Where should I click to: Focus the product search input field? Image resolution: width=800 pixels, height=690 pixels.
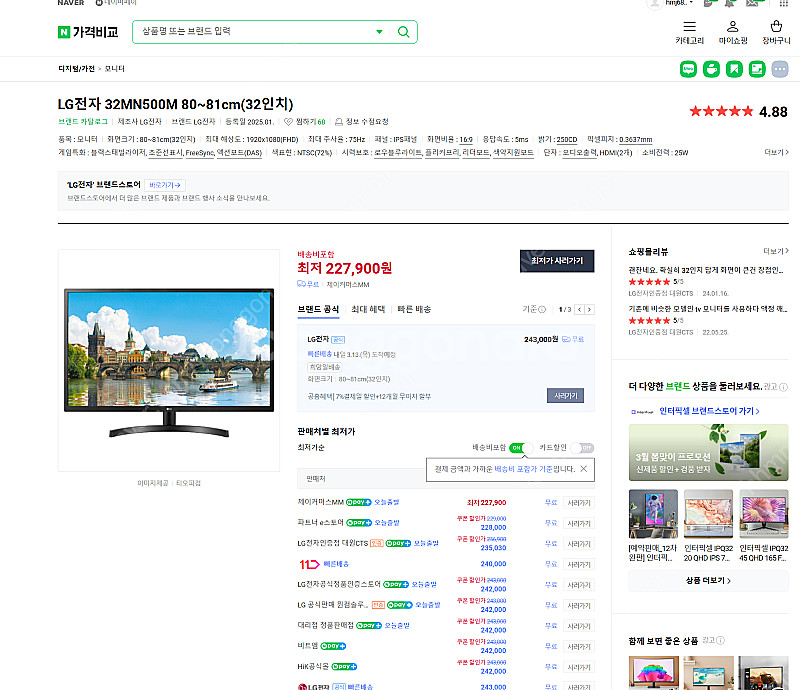click(253, 32)
